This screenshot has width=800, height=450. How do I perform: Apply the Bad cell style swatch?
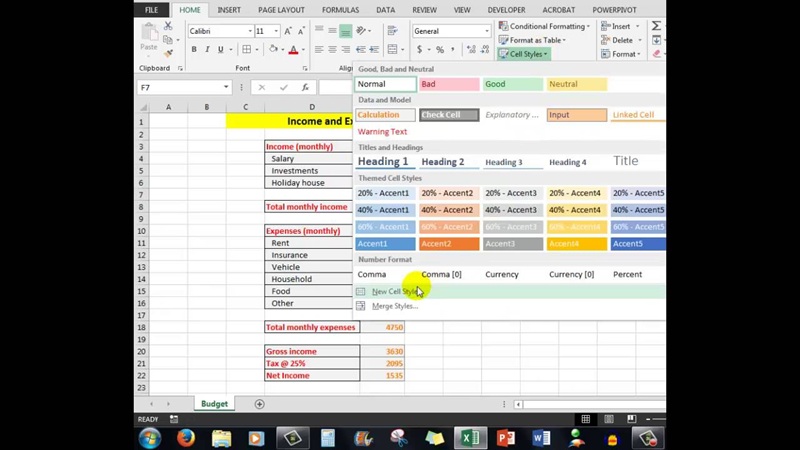coord(449,84)
